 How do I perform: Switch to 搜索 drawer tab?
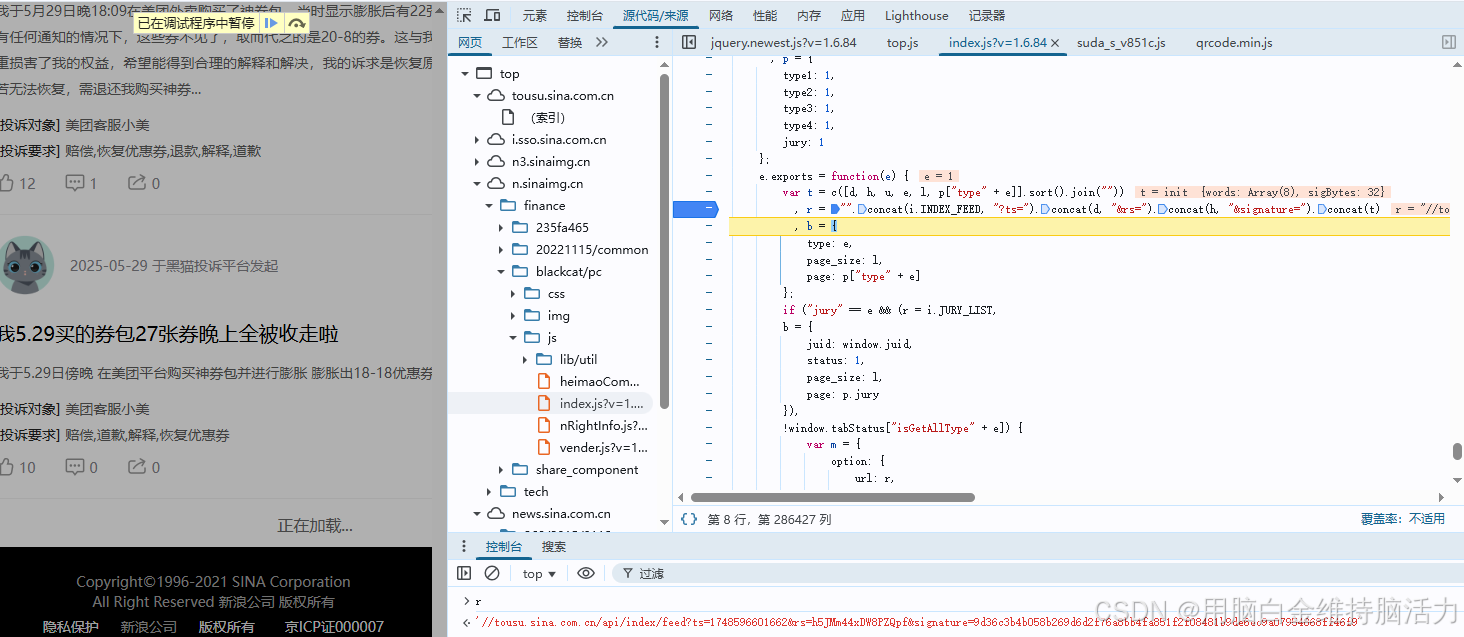coord(554,547)
